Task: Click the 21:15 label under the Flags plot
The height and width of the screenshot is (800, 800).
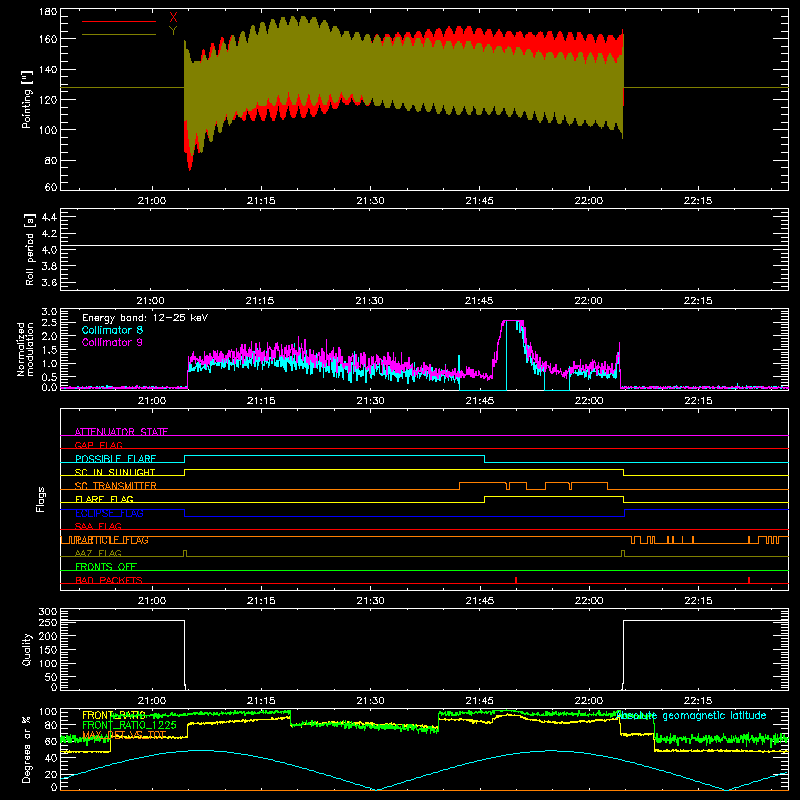Action: pos(261,601)
